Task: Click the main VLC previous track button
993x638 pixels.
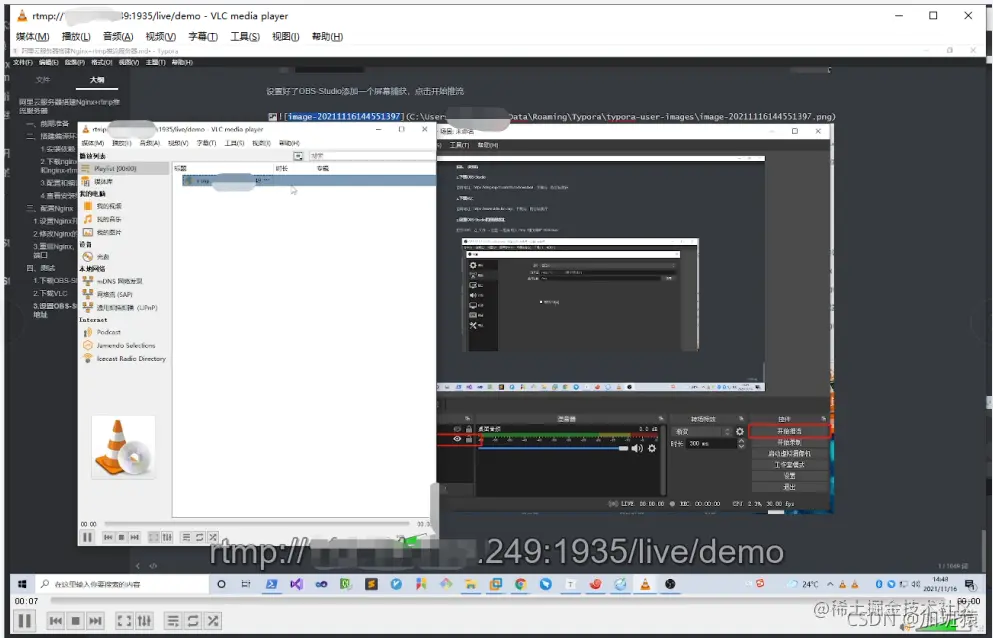Action: (56, 621)
